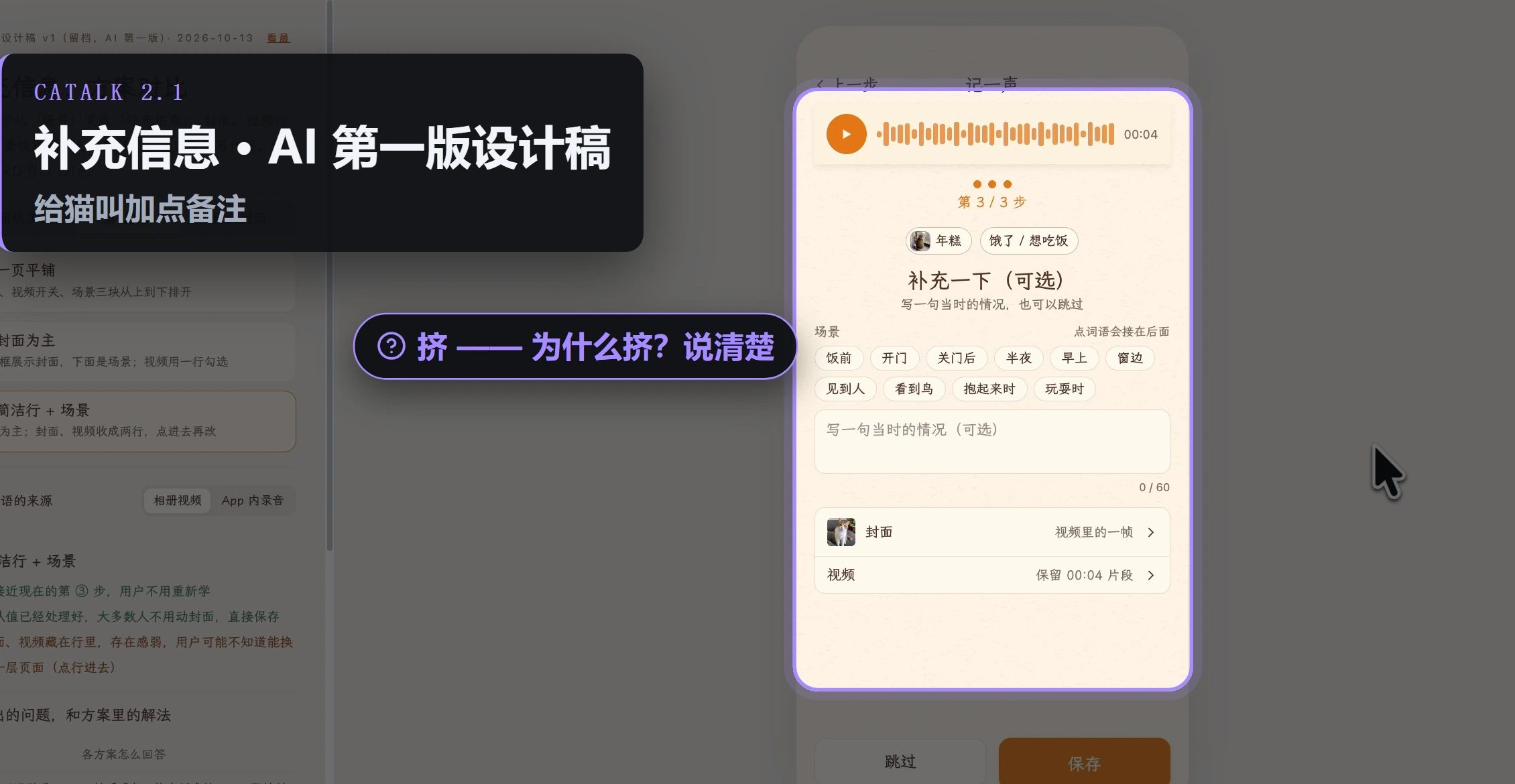Expand the 封面 row chevron
The width and height of the screenshot is (1515, 784).
[1151, 532]
